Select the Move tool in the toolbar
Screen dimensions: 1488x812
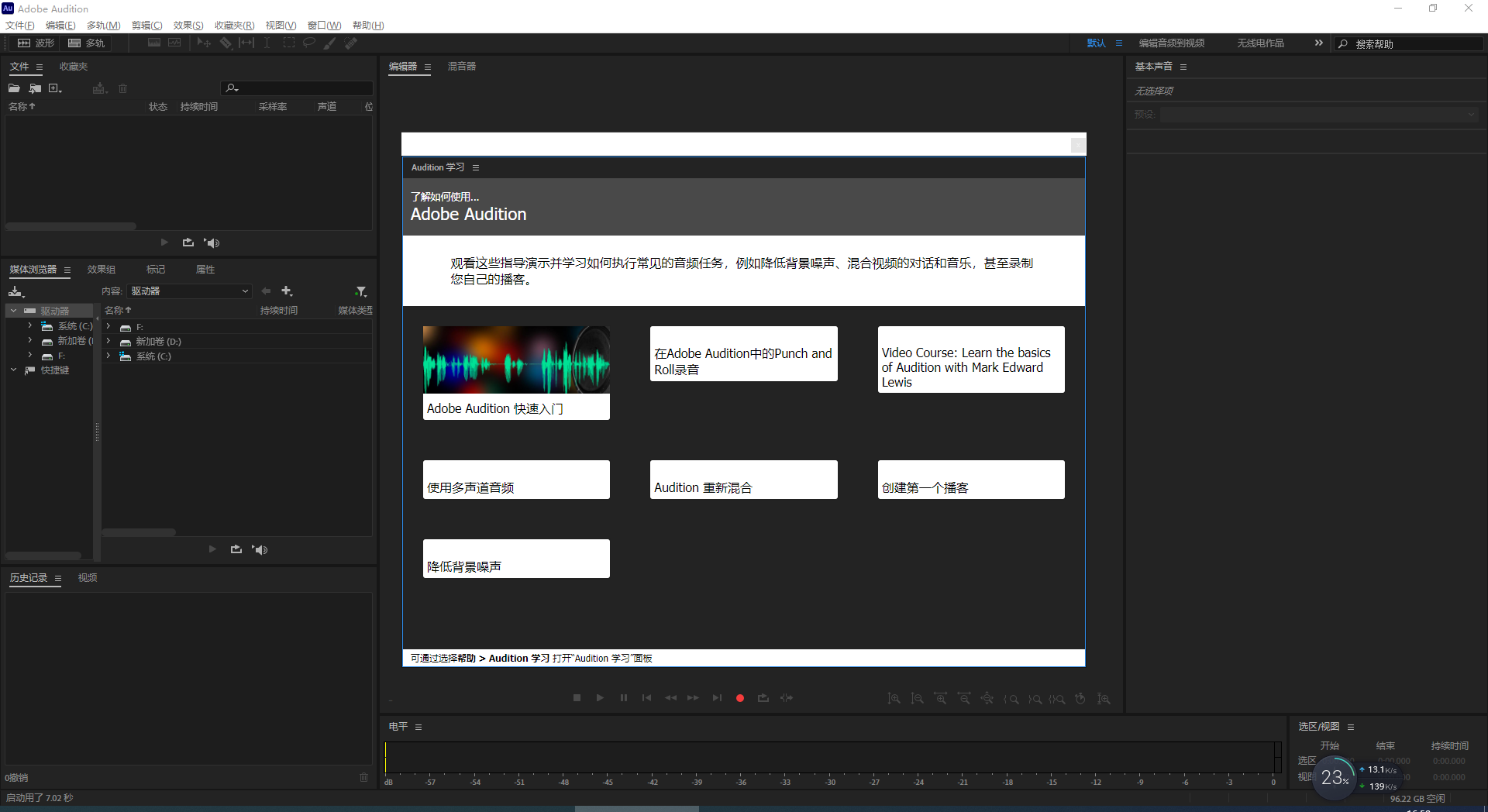(204, 43)
